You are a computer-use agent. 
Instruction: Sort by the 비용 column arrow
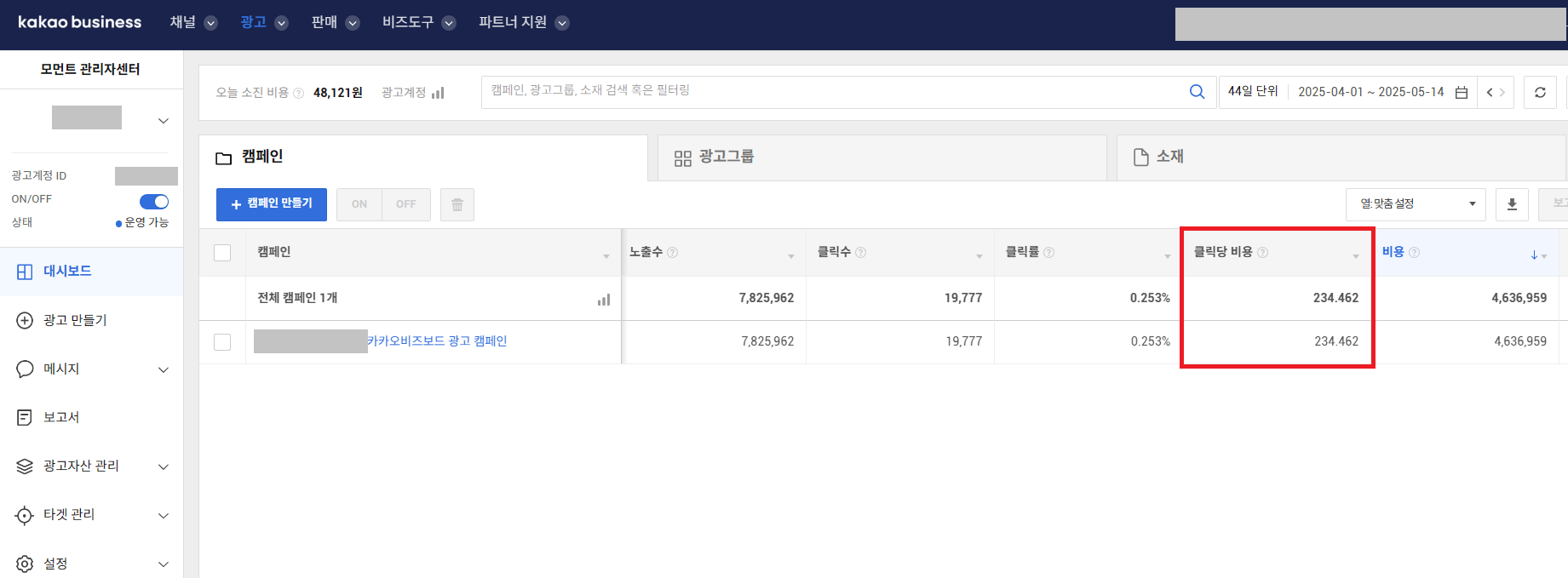1538,255
